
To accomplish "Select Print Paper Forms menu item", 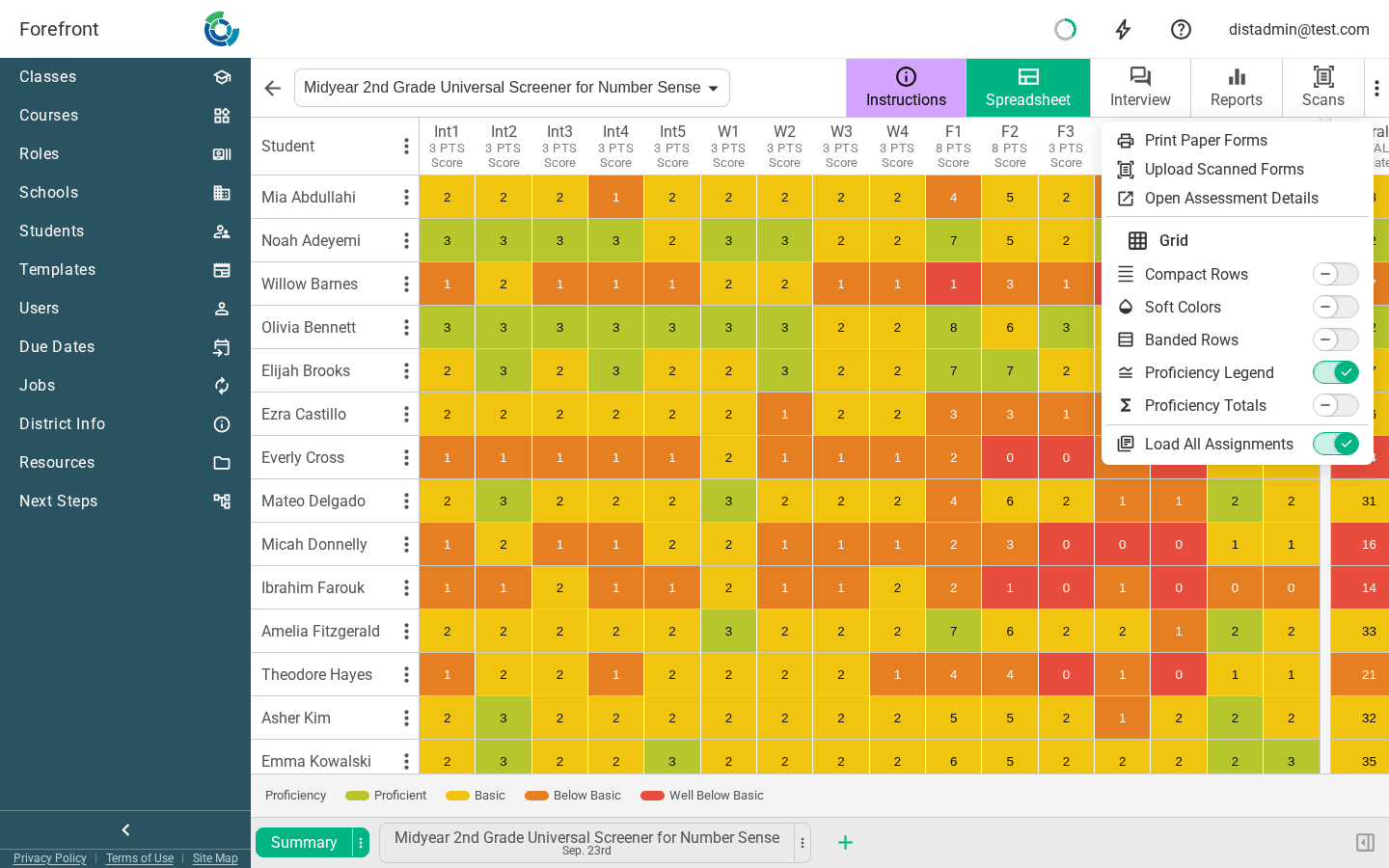I will coord(1237,140).
